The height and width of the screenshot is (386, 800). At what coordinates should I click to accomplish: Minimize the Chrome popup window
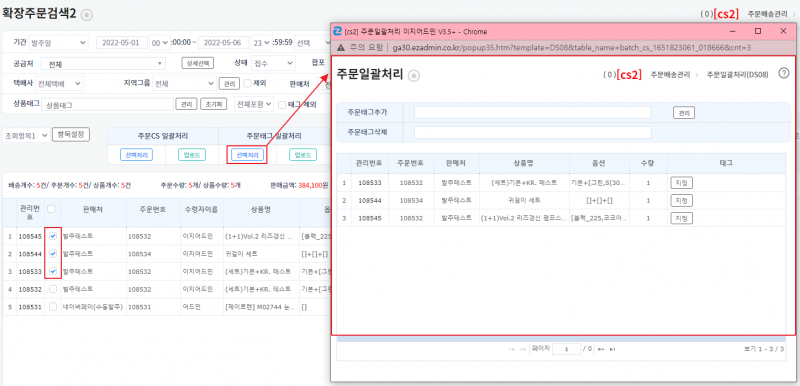[733, 31]
